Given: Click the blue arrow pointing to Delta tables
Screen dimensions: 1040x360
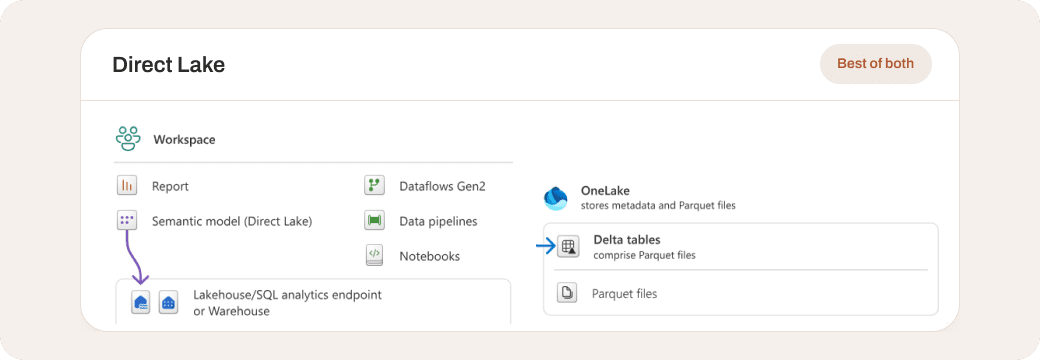Looking at the screenshot, I should pos(545,247).
